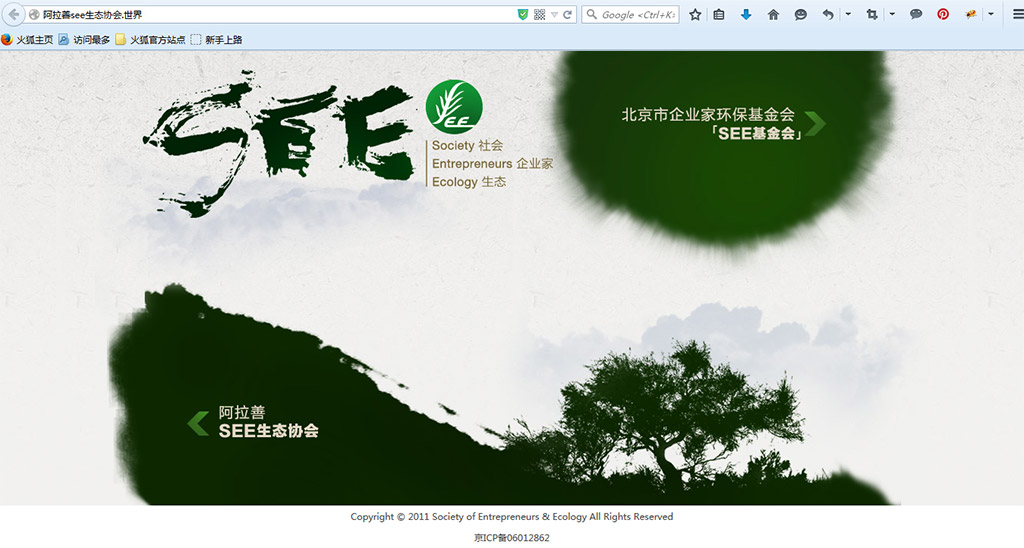Image resolution: width=1024 pixels, height=548 pixels.
Task: Click Entrepreneurs 企业家 text
Action: (492, 164)
